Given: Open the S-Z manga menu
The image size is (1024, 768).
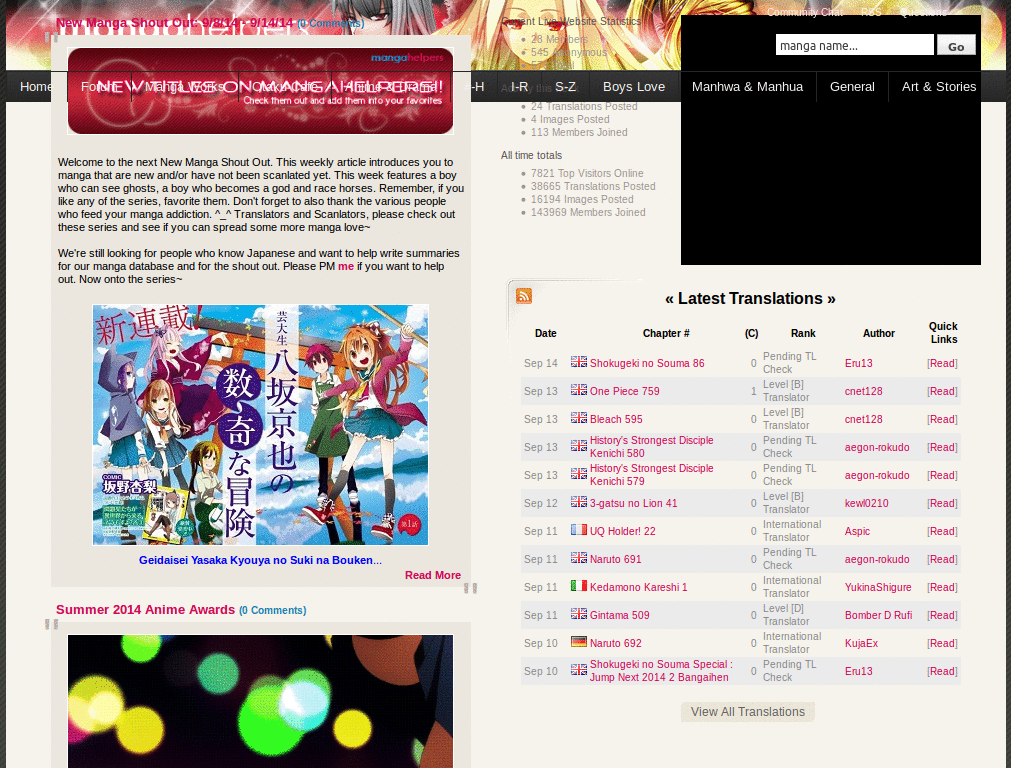Looking at the screenshot, I should [x=566, y=87].
